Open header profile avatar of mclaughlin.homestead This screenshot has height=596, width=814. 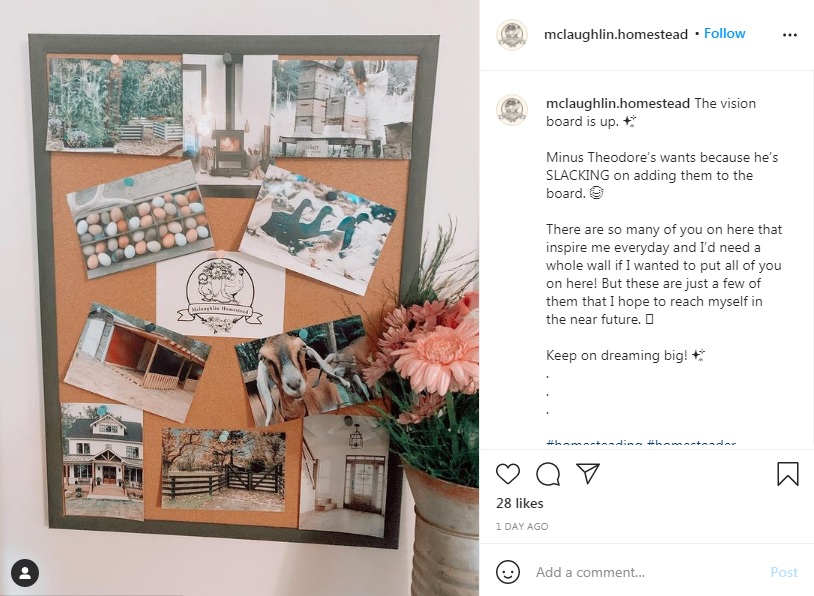point(512,35)
